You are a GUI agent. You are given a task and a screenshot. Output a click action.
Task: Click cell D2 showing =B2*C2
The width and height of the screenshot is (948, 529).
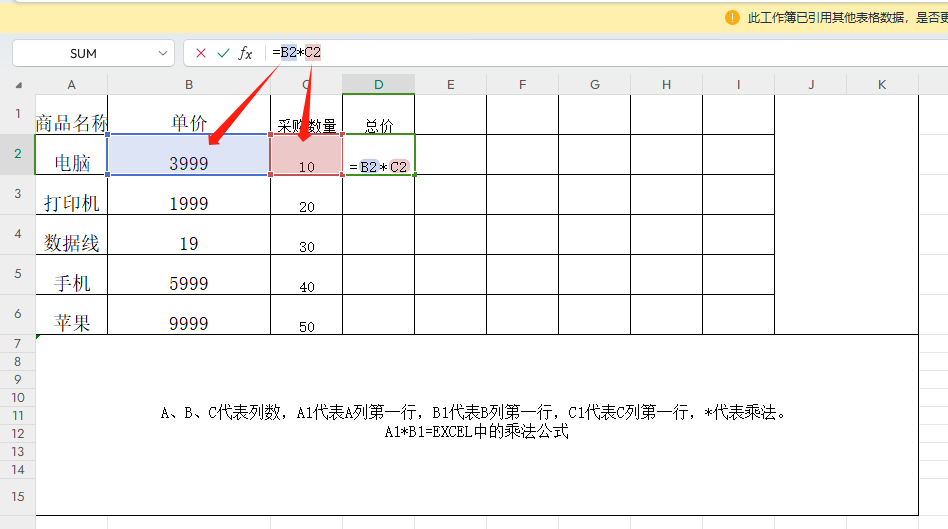click(x=378, y=154)
